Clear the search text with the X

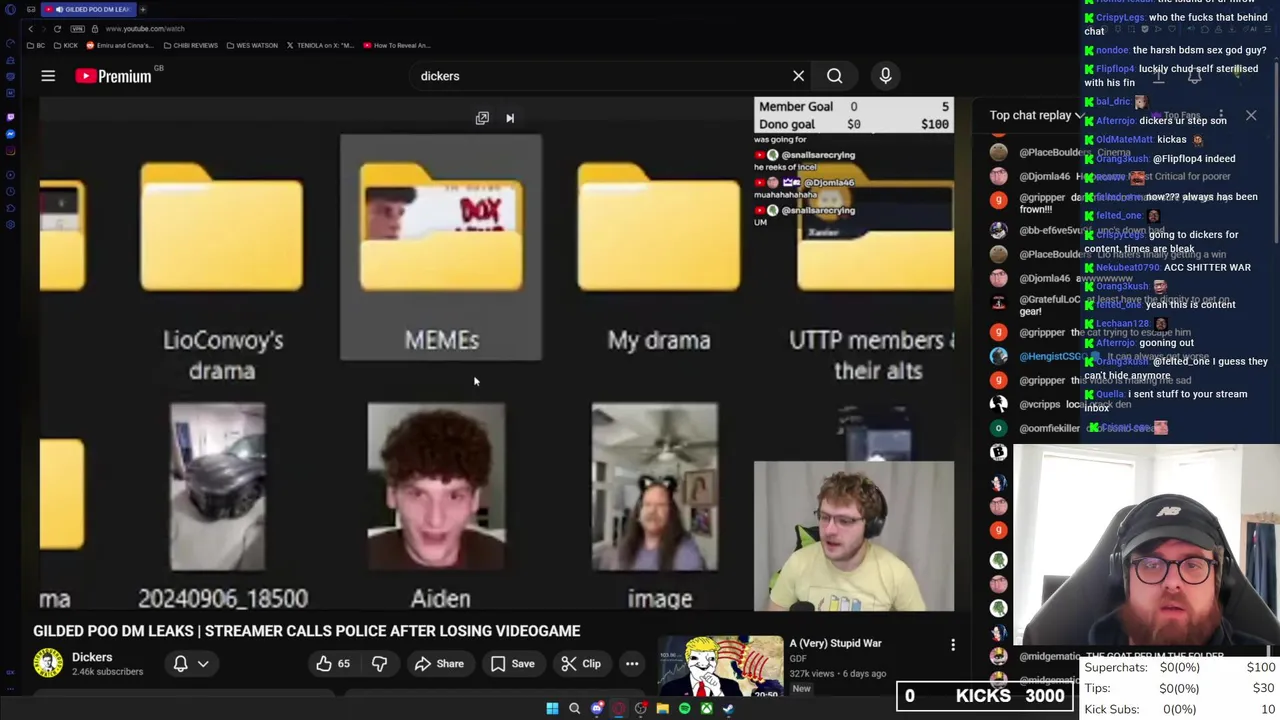point(798,76)
